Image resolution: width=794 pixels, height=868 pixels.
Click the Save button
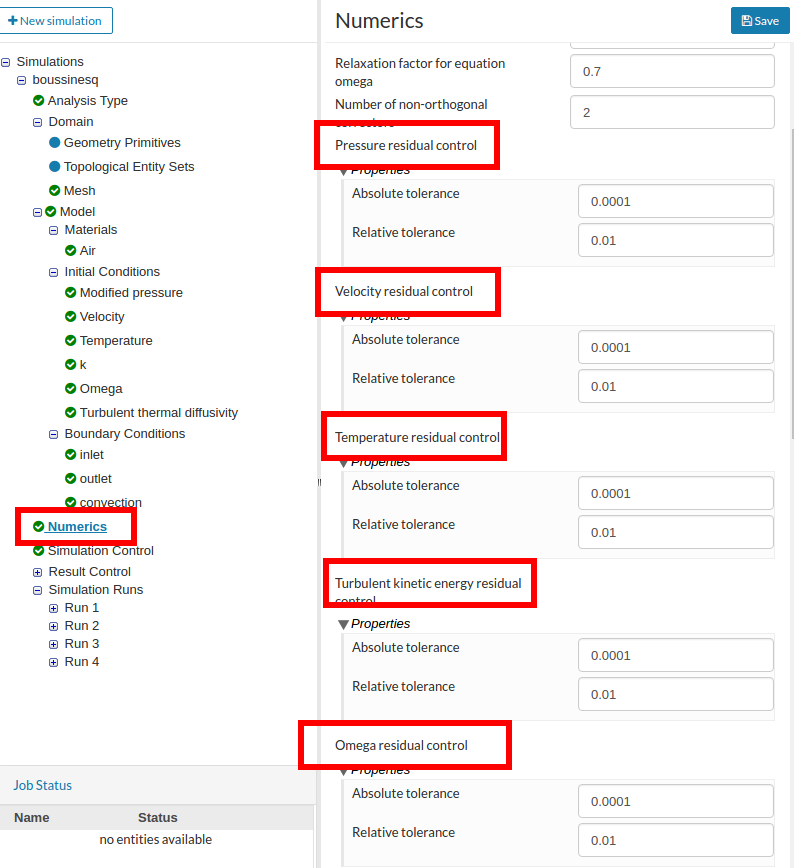tap(760, 21)
